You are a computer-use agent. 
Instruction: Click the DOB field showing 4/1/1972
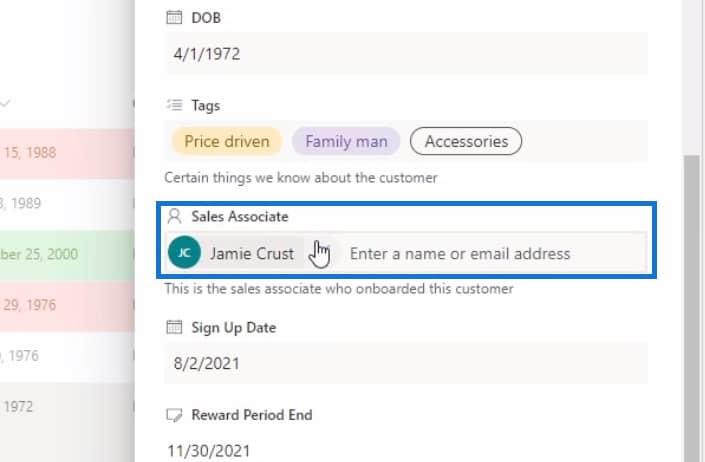coord(406,54)
